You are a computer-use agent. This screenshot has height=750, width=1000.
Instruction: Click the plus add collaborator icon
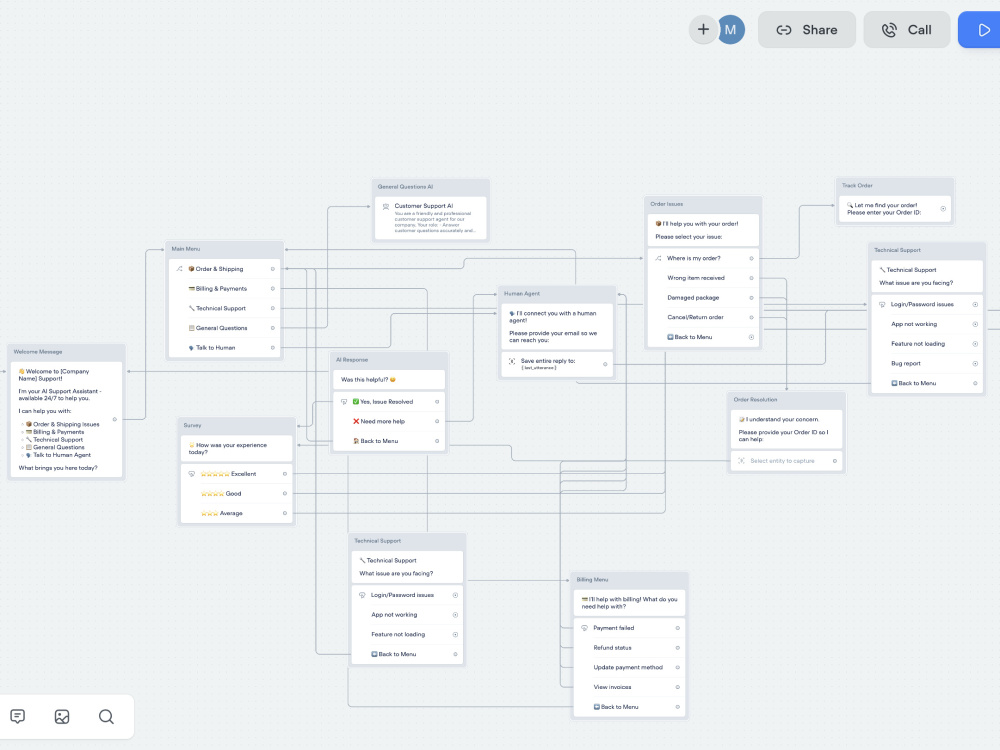[703, 29]
